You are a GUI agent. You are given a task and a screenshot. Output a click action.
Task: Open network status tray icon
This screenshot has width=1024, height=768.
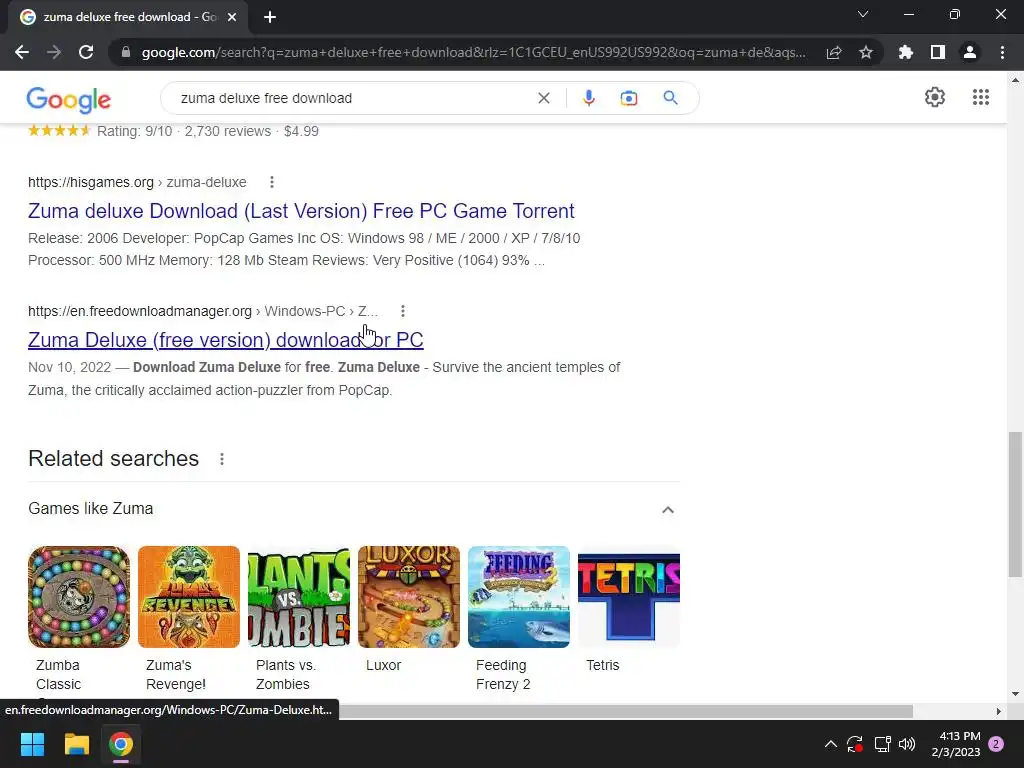[882, 744]
